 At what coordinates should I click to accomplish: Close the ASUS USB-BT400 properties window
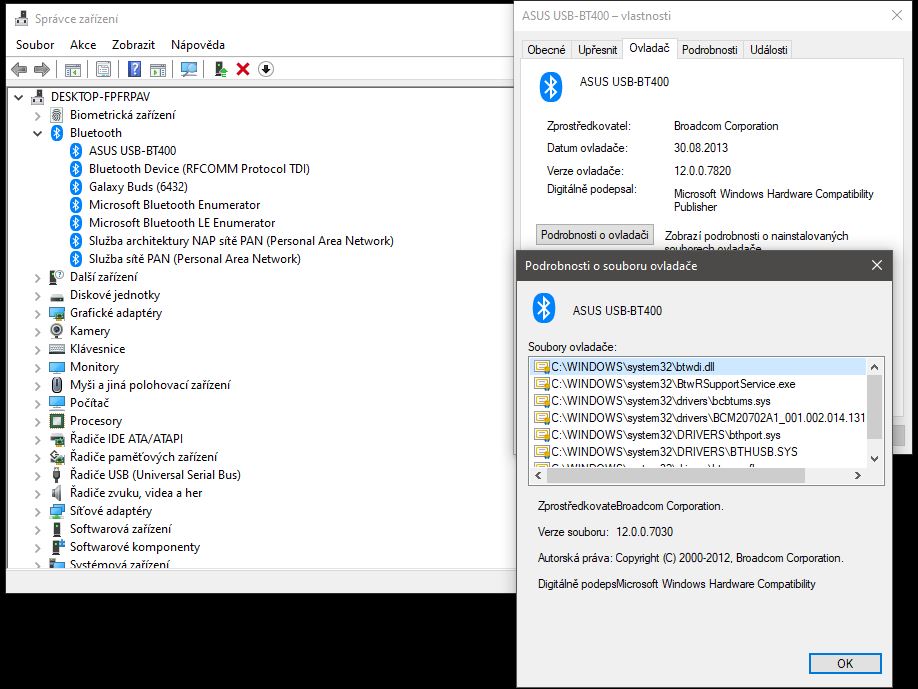[897, 15]
